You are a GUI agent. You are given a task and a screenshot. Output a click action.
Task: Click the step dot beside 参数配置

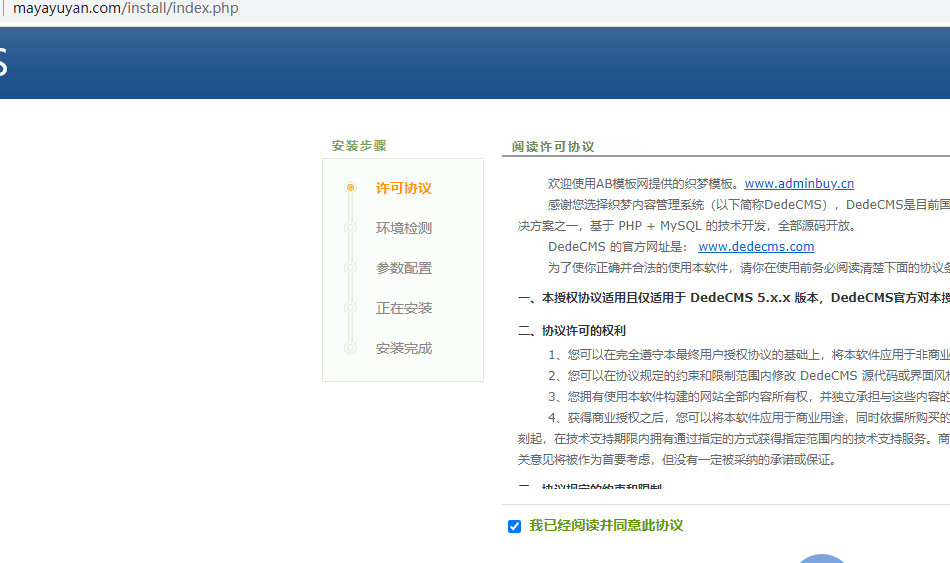(x=350, y=268)
